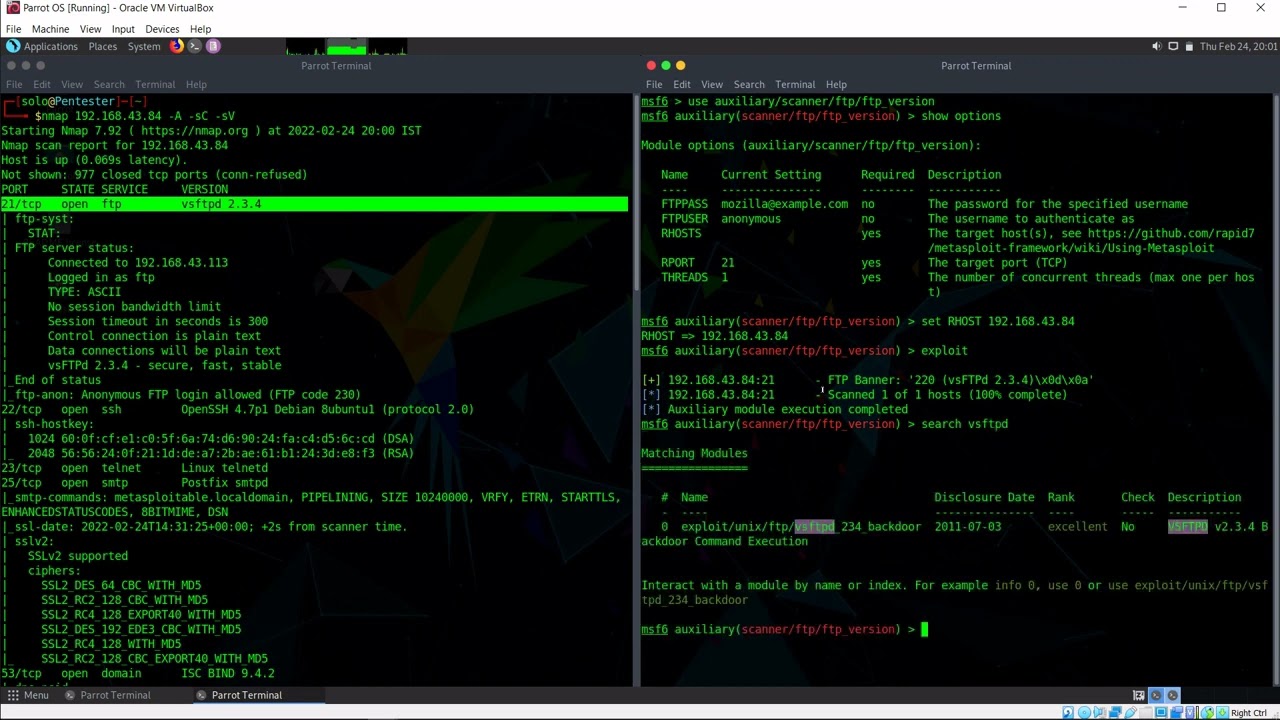Screen dimensions: 1280x720
Task: Open Edit menu in left Parrot Terminal
Action: click(x=42, y=84)
